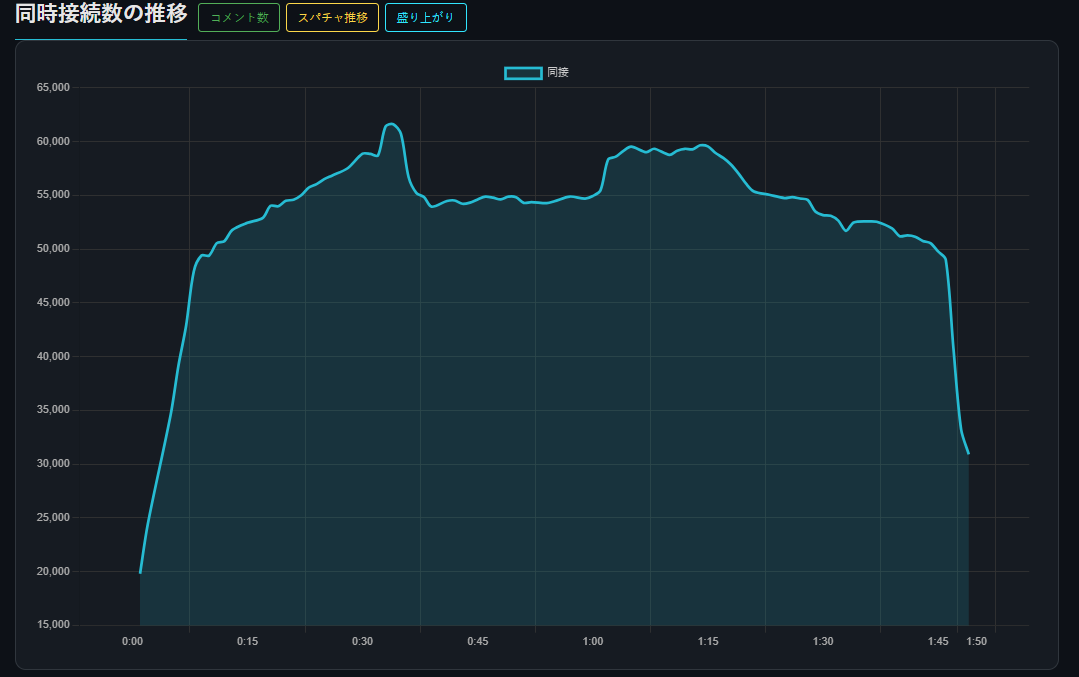This screenshot has width=1079, height=677.
Task: Click the 45,000 y-axis label
Action: tap(53, 302)
